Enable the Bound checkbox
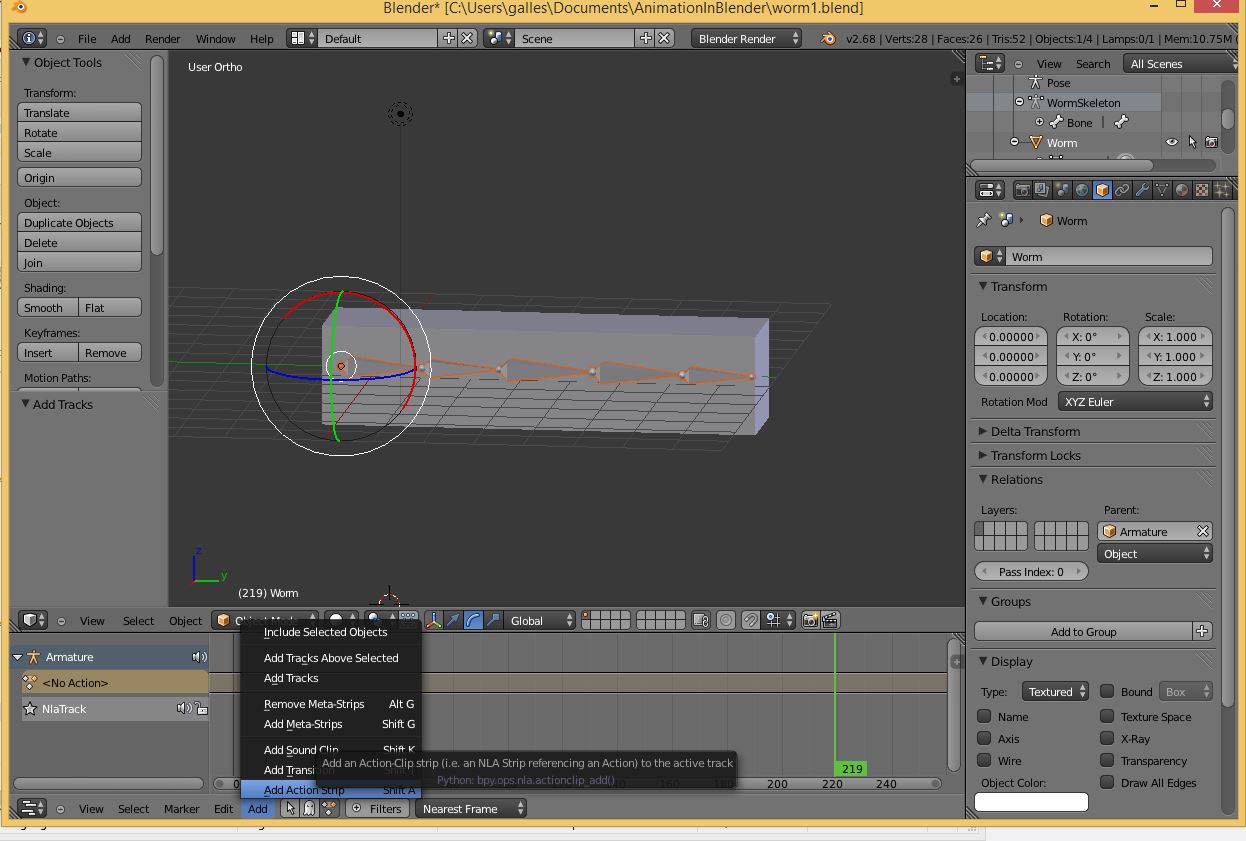Image resolution: width=1246 pixels, height=841 pixels. 1107,691
